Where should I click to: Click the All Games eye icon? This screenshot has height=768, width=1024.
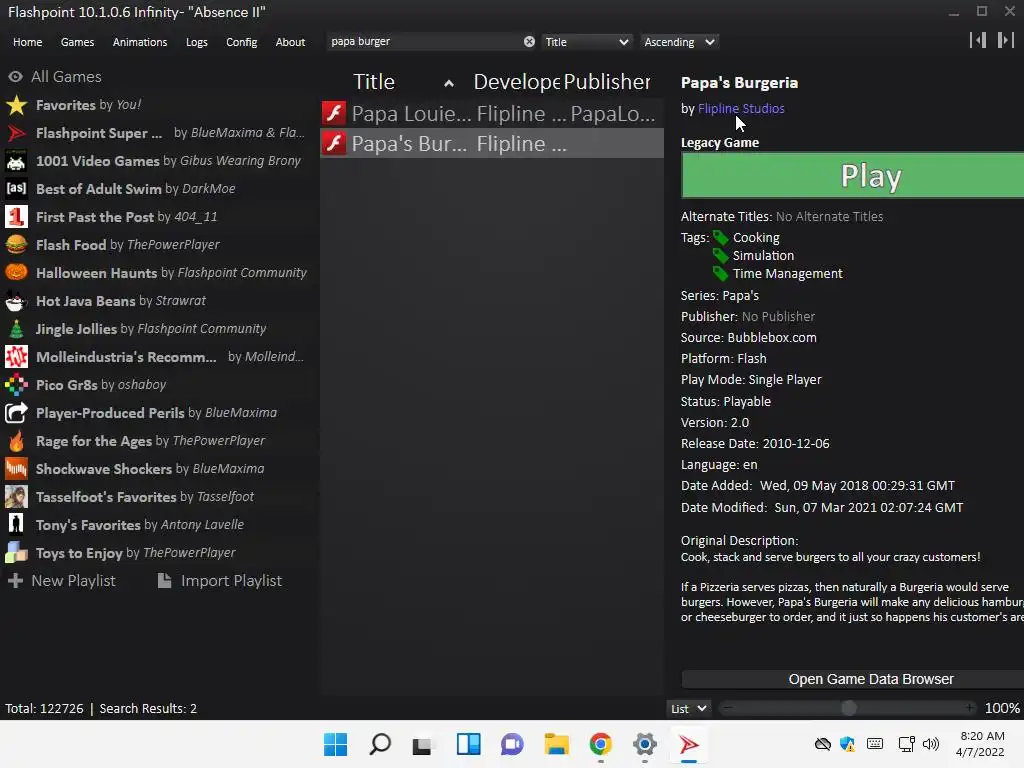point(16,76)
